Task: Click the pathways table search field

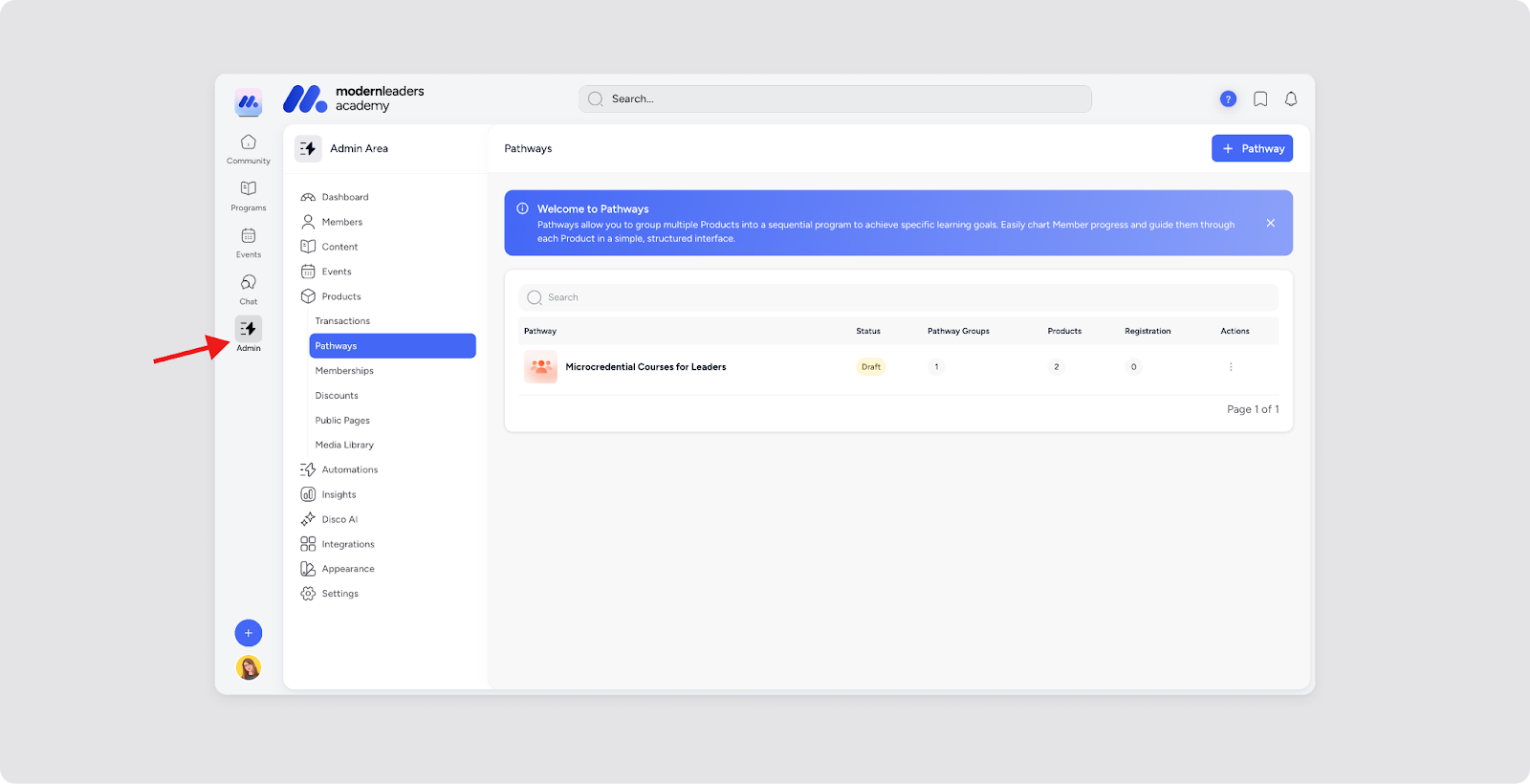Action: pyautogui.click(x=899, y=297)
